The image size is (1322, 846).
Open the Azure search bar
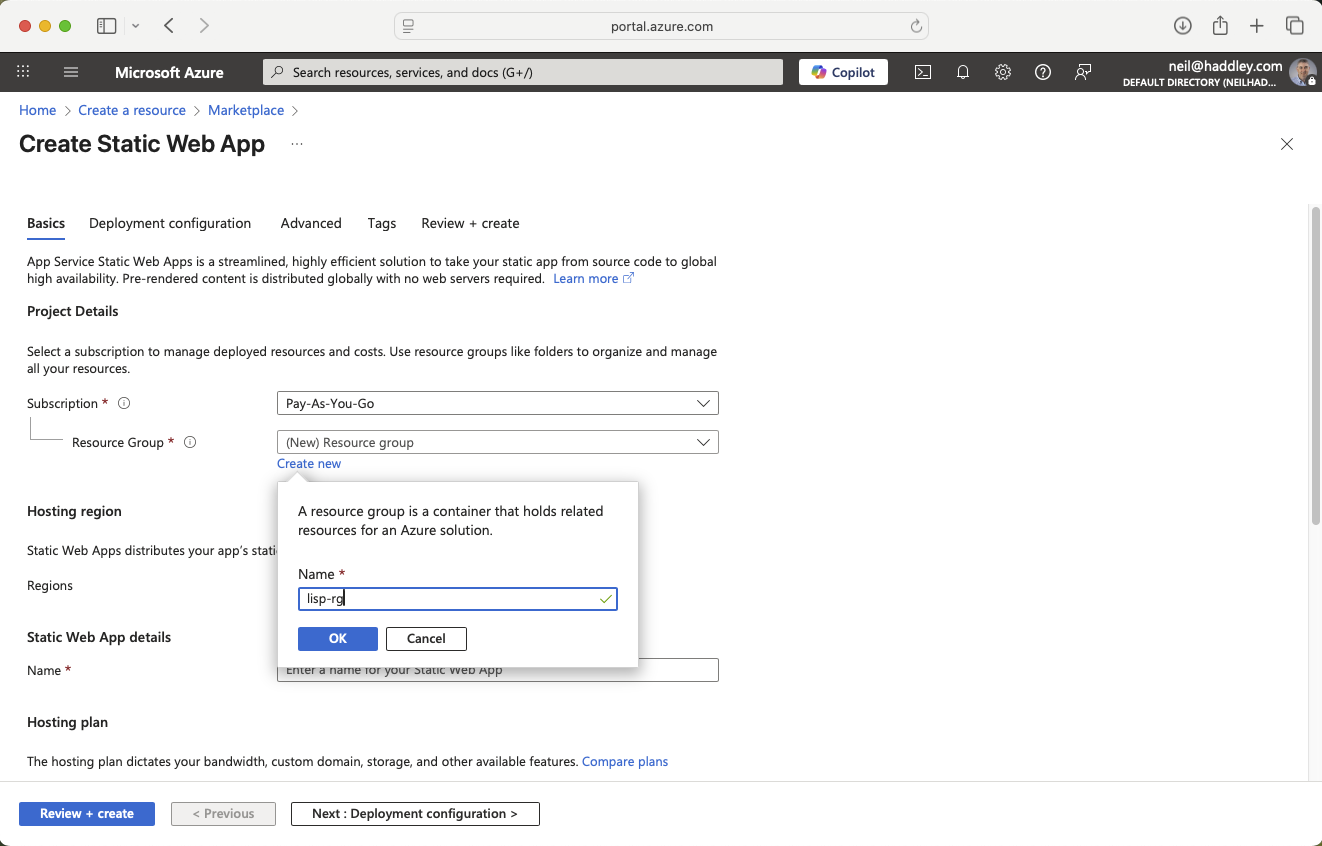tap(522, 72)
